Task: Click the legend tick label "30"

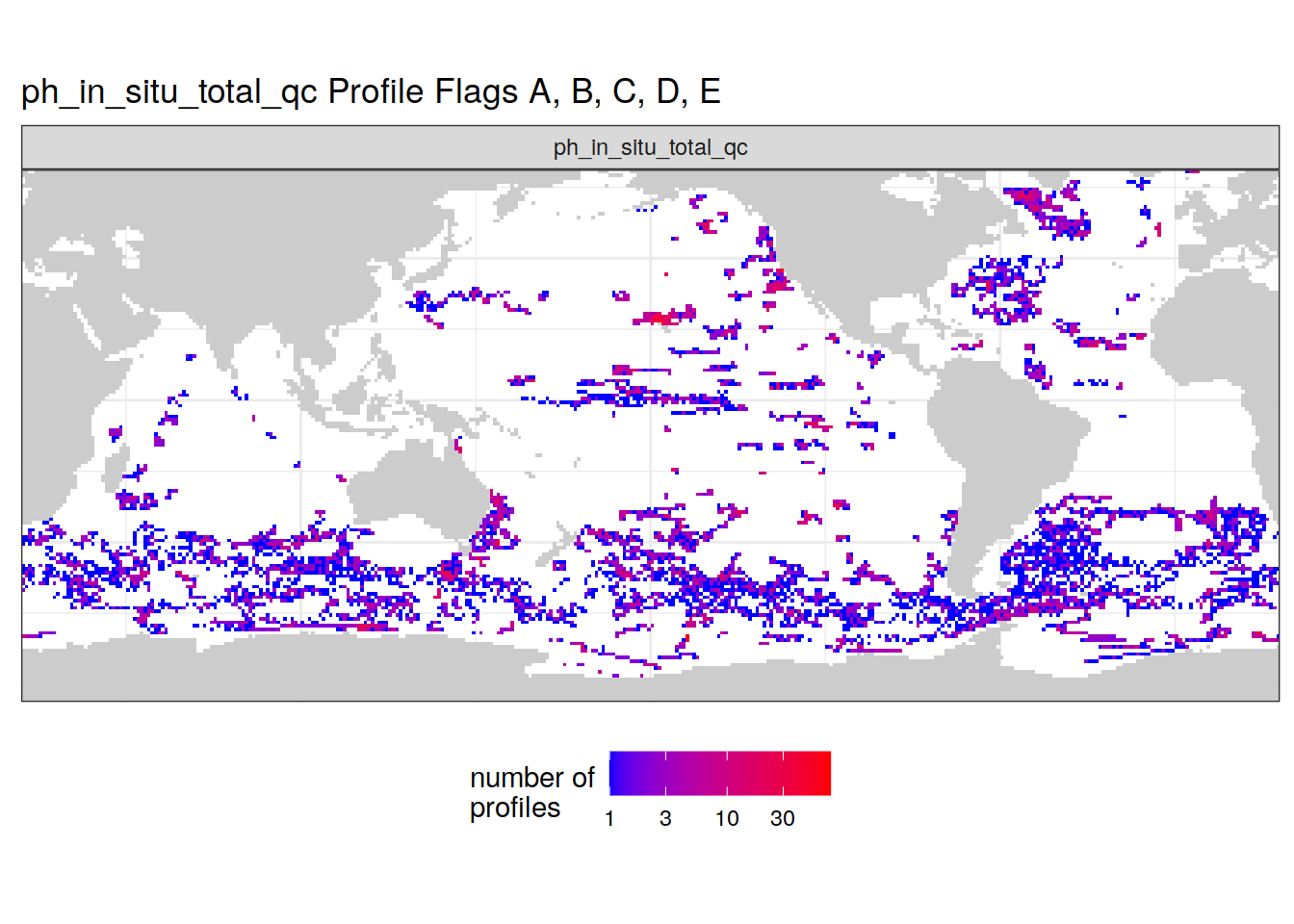Action: point(783,818)
